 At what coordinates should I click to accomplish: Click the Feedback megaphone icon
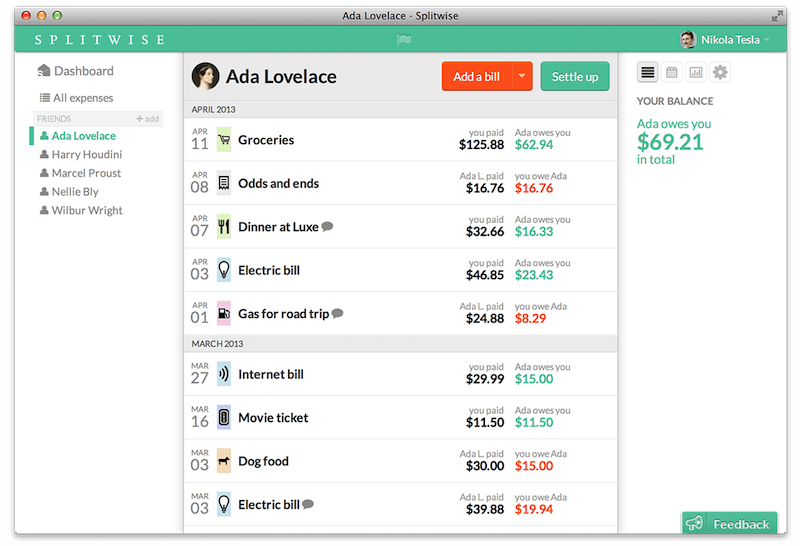694,523
